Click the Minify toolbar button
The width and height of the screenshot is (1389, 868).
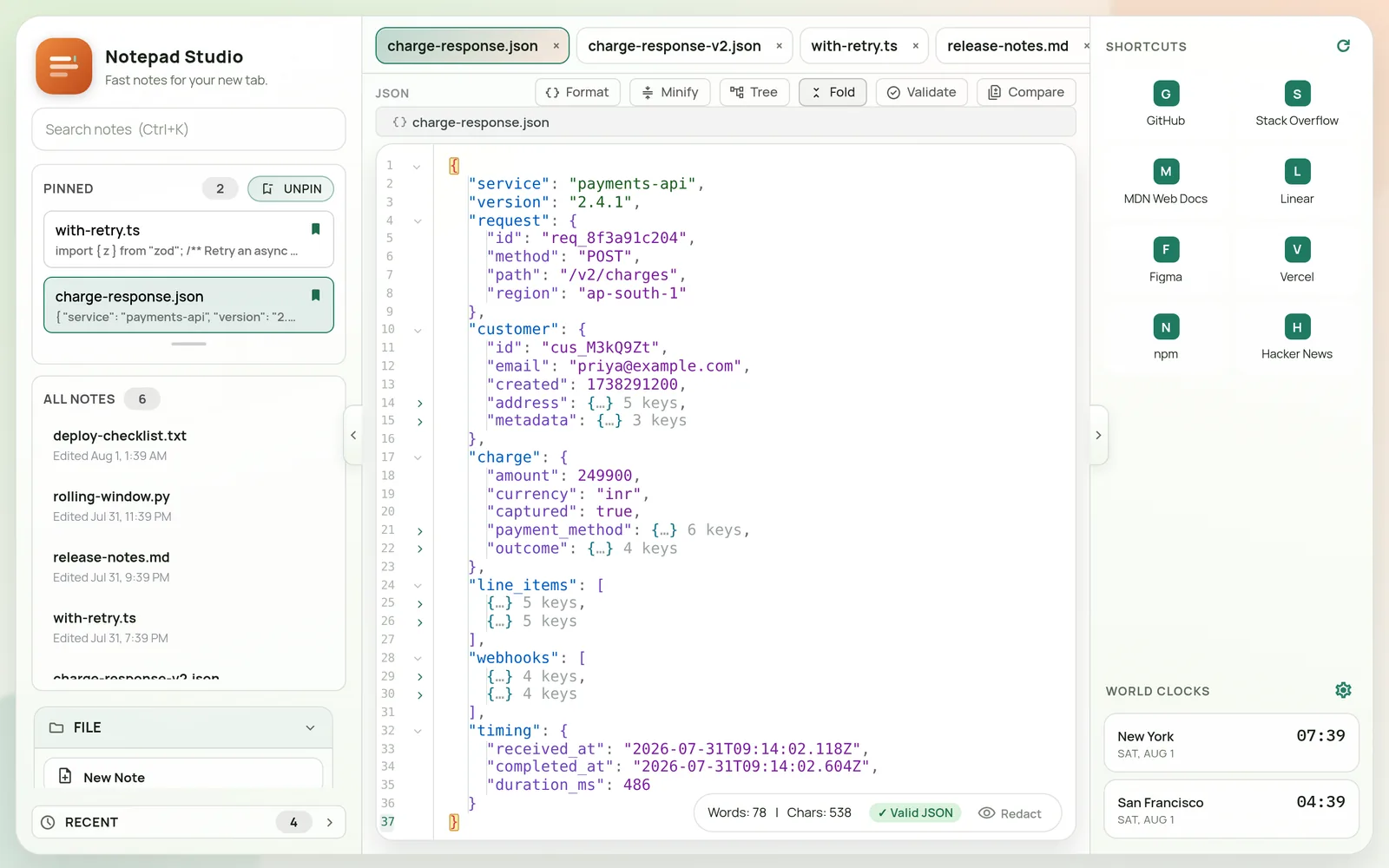click(x=669, y=92)
